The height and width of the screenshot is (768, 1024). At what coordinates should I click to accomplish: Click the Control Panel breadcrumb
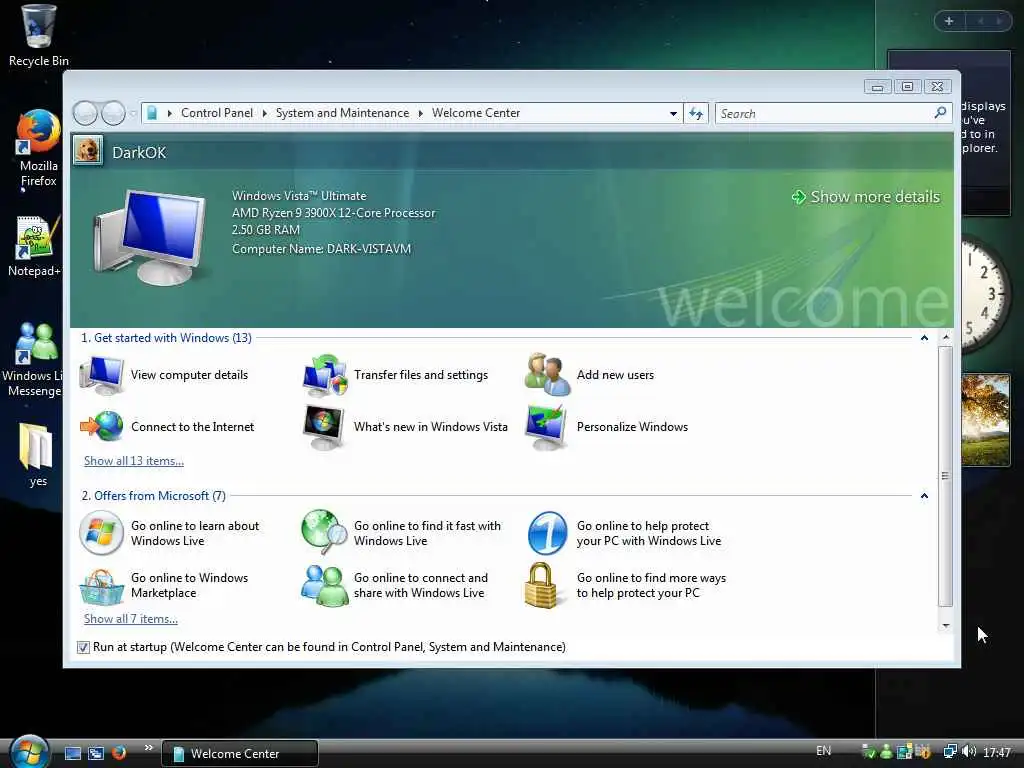tap(217, 113)
